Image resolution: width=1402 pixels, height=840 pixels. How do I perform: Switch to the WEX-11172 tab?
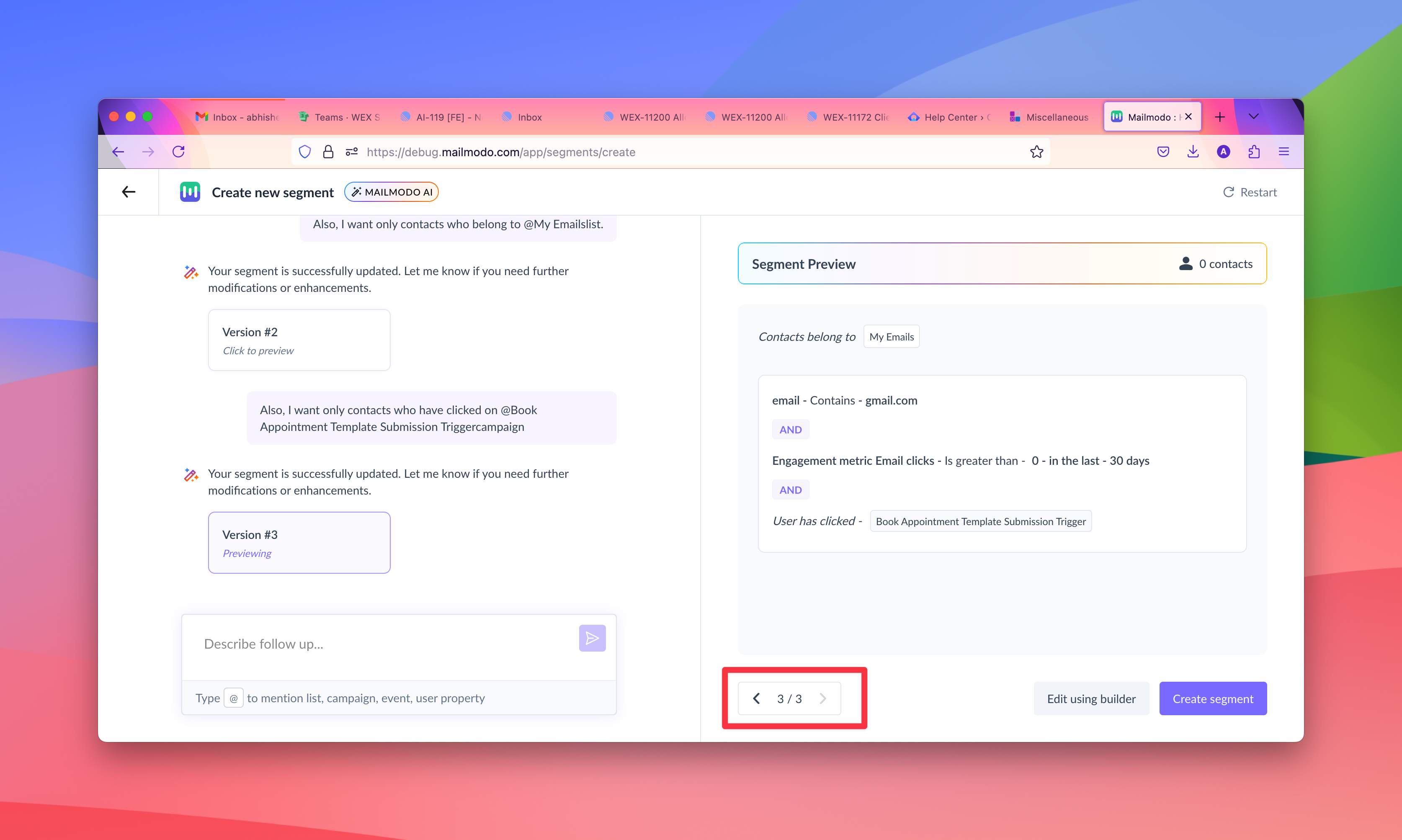click(848, 117)
